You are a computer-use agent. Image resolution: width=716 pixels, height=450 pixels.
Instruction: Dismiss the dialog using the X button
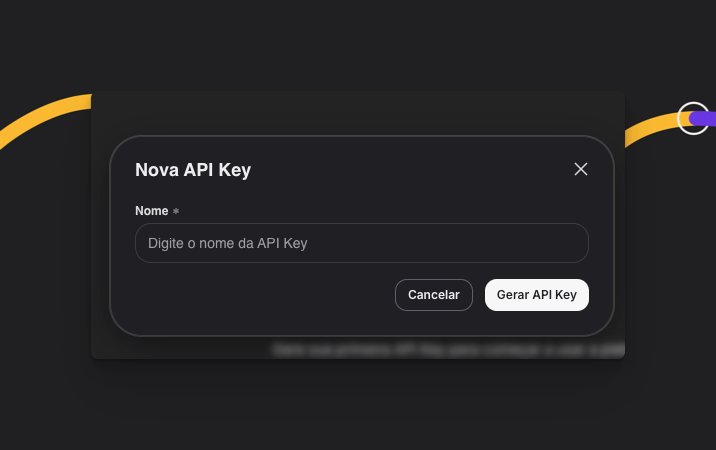(581, 169)
